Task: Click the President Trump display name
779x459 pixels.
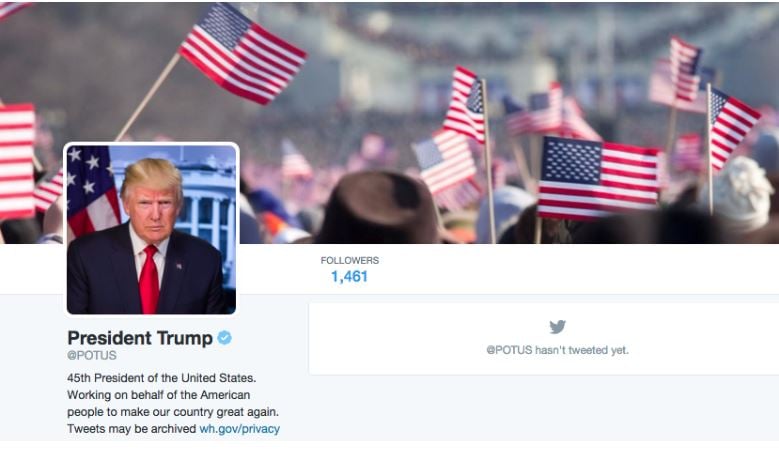Action: tap(140, 338)
